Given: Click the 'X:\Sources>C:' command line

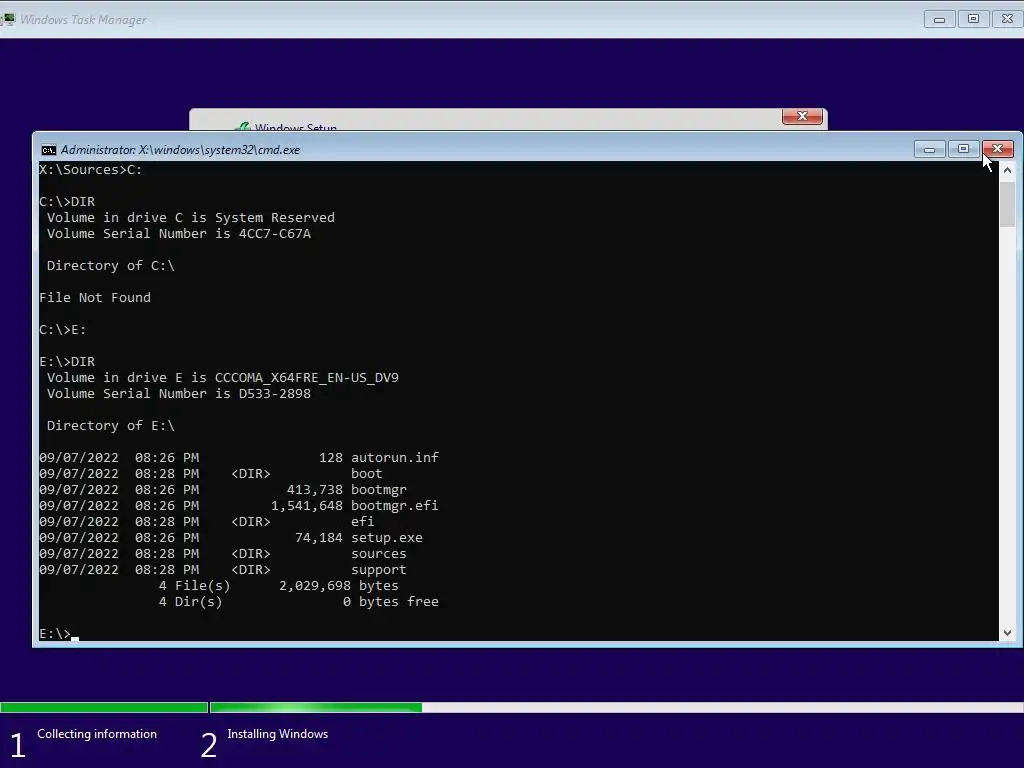Looking at the screenshot, I should (x=90, y=170).
